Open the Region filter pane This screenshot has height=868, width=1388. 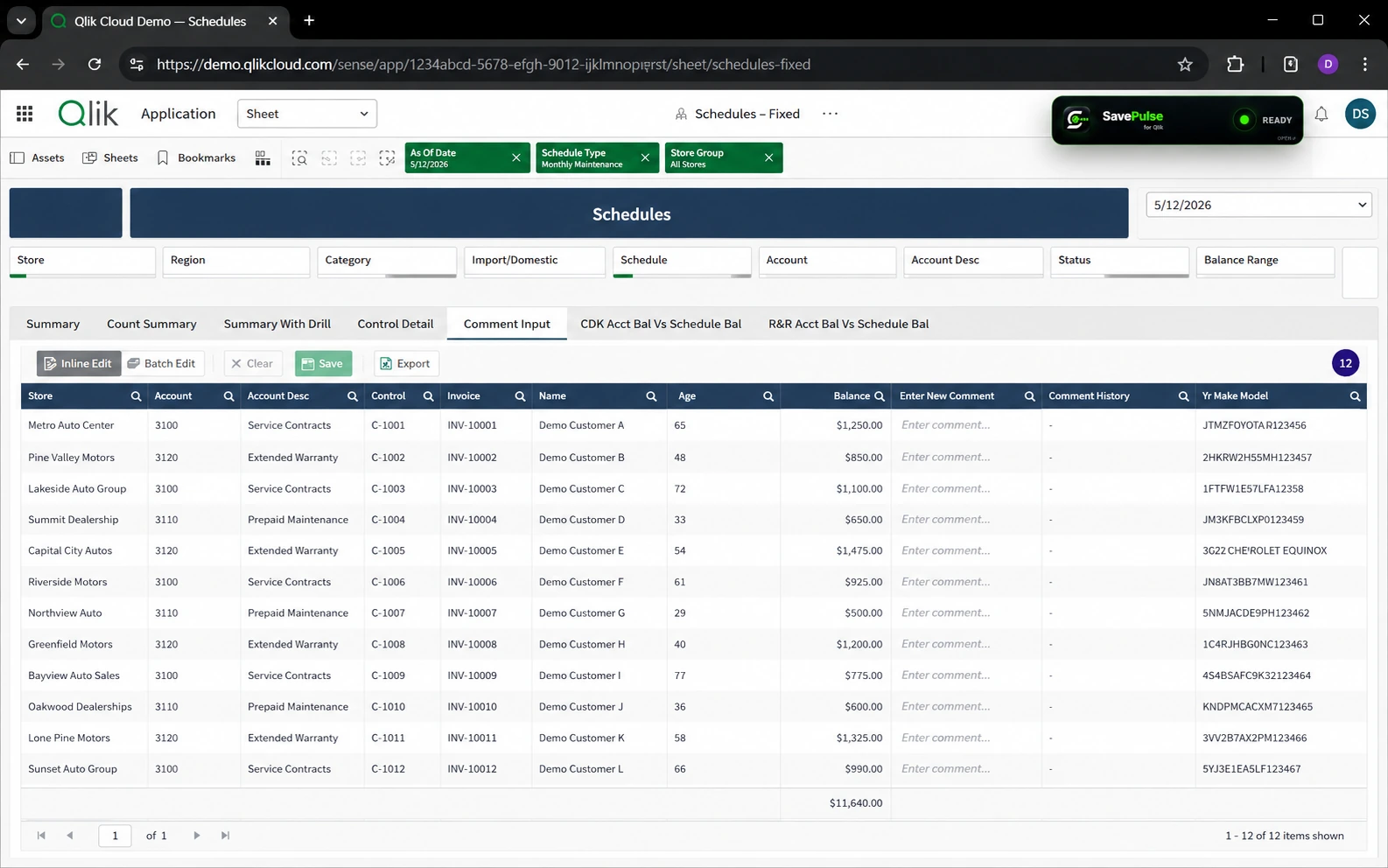point(236,262)
